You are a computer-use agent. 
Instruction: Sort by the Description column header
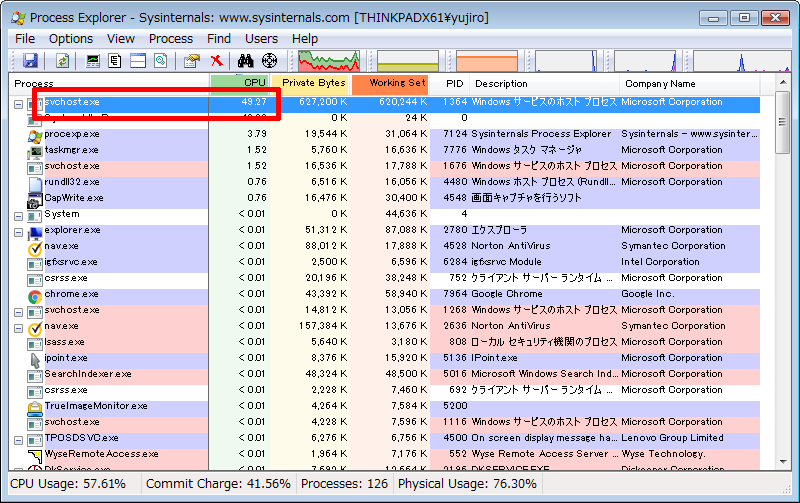544,84
